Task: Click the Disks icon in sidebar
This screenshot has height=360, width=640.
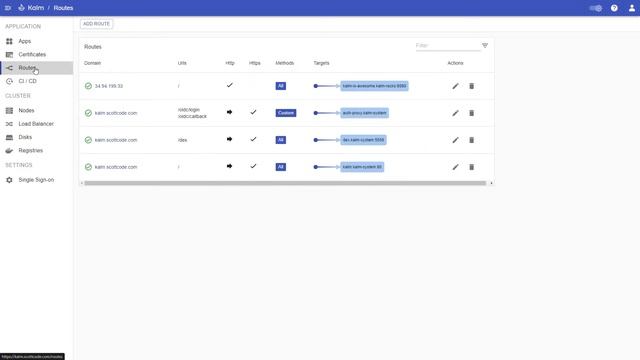Action: (x=9, y=137)
